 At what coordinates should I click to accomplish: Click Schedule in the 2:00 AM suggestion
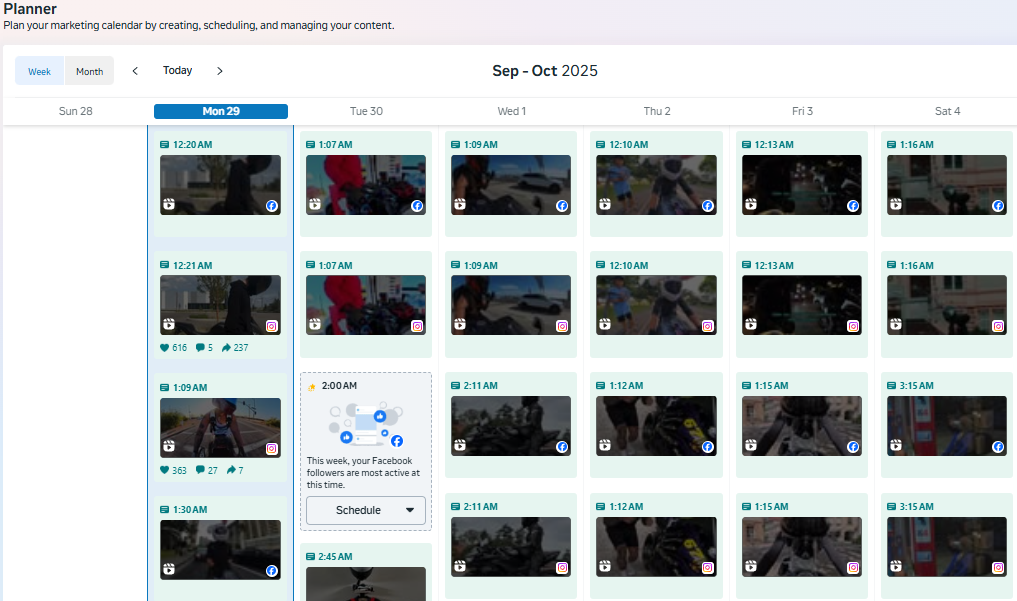358,510
